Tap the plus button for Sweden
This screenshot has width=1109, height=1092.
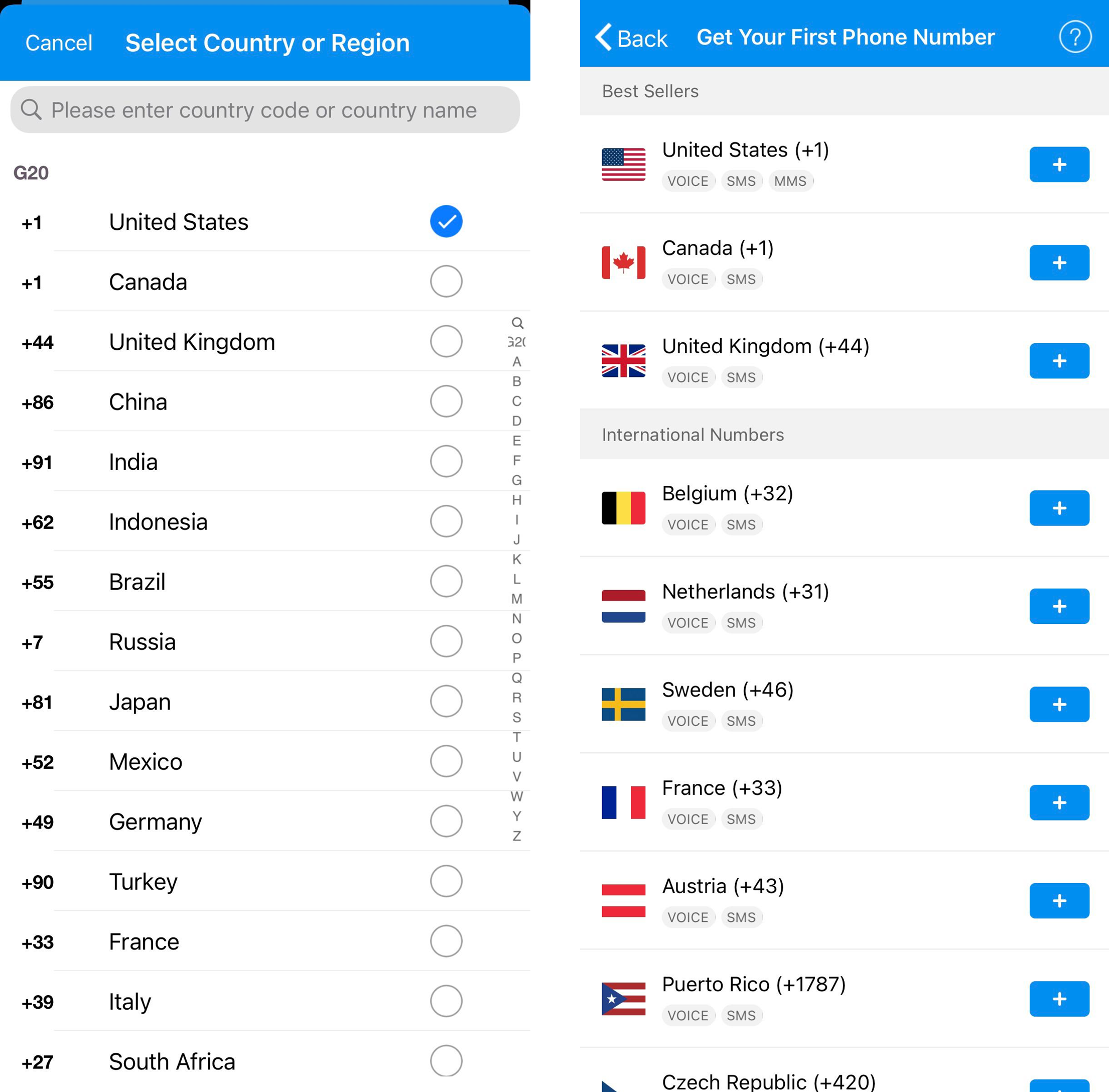(x=1058, y=704)
